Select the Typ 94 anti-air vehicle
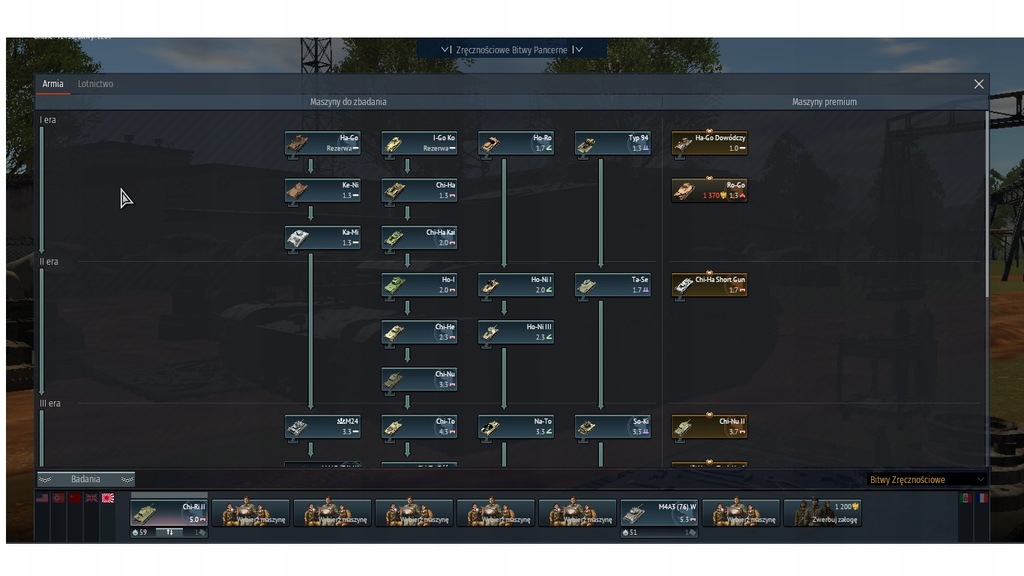Viewport: 1024px width, 576px height. pos(613,143)
